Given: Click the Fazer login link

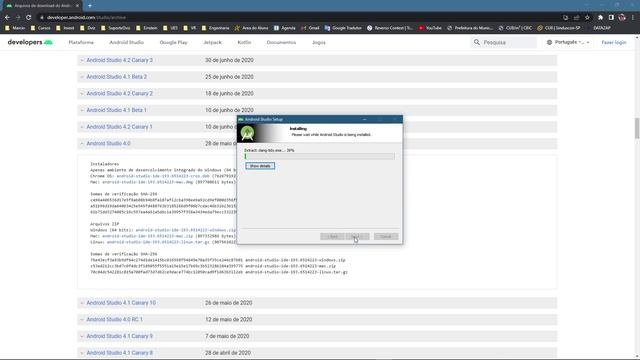Looking at the screenshot, I should tap(613, 42).
